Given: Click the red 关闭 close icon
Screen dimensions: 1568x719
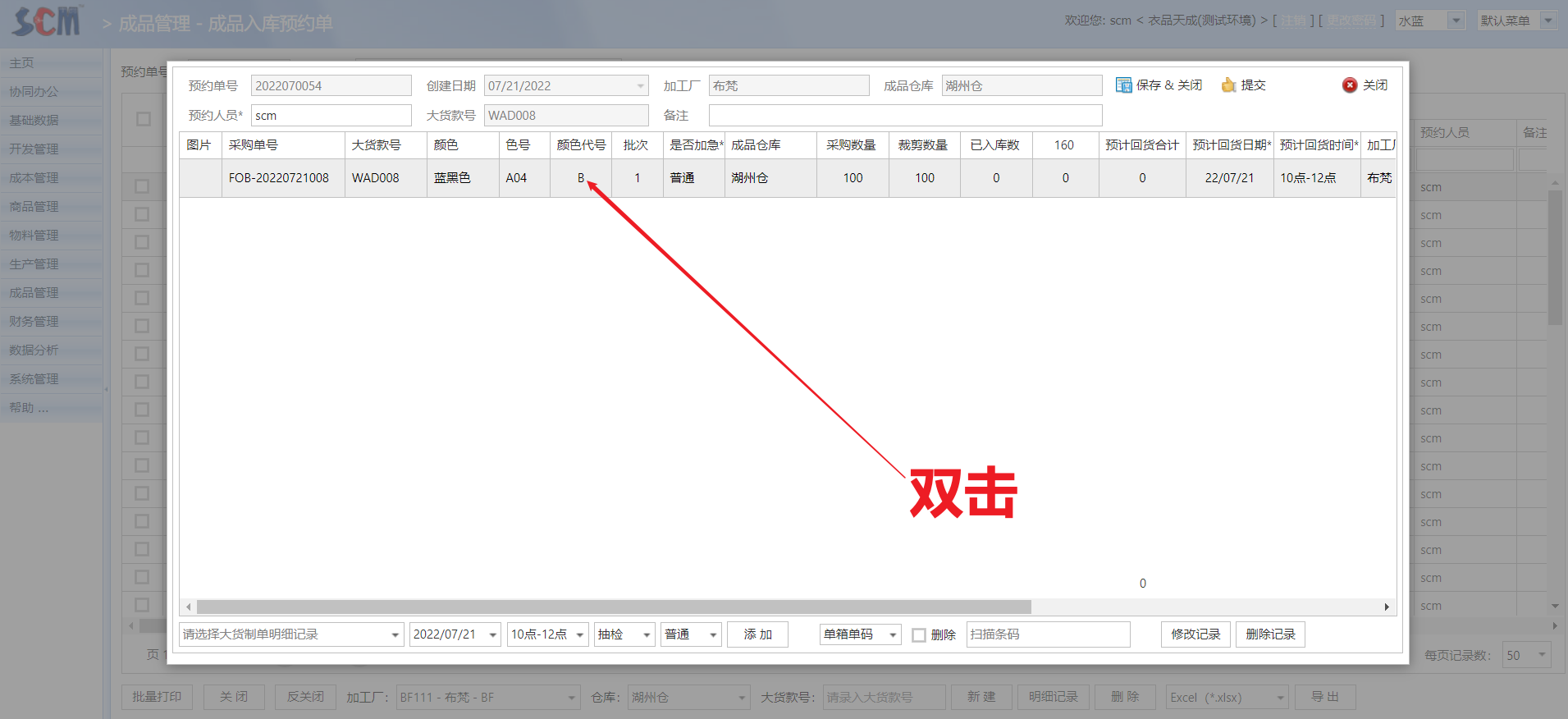Looking at the screenshot, I should [x=1350, y=85].
